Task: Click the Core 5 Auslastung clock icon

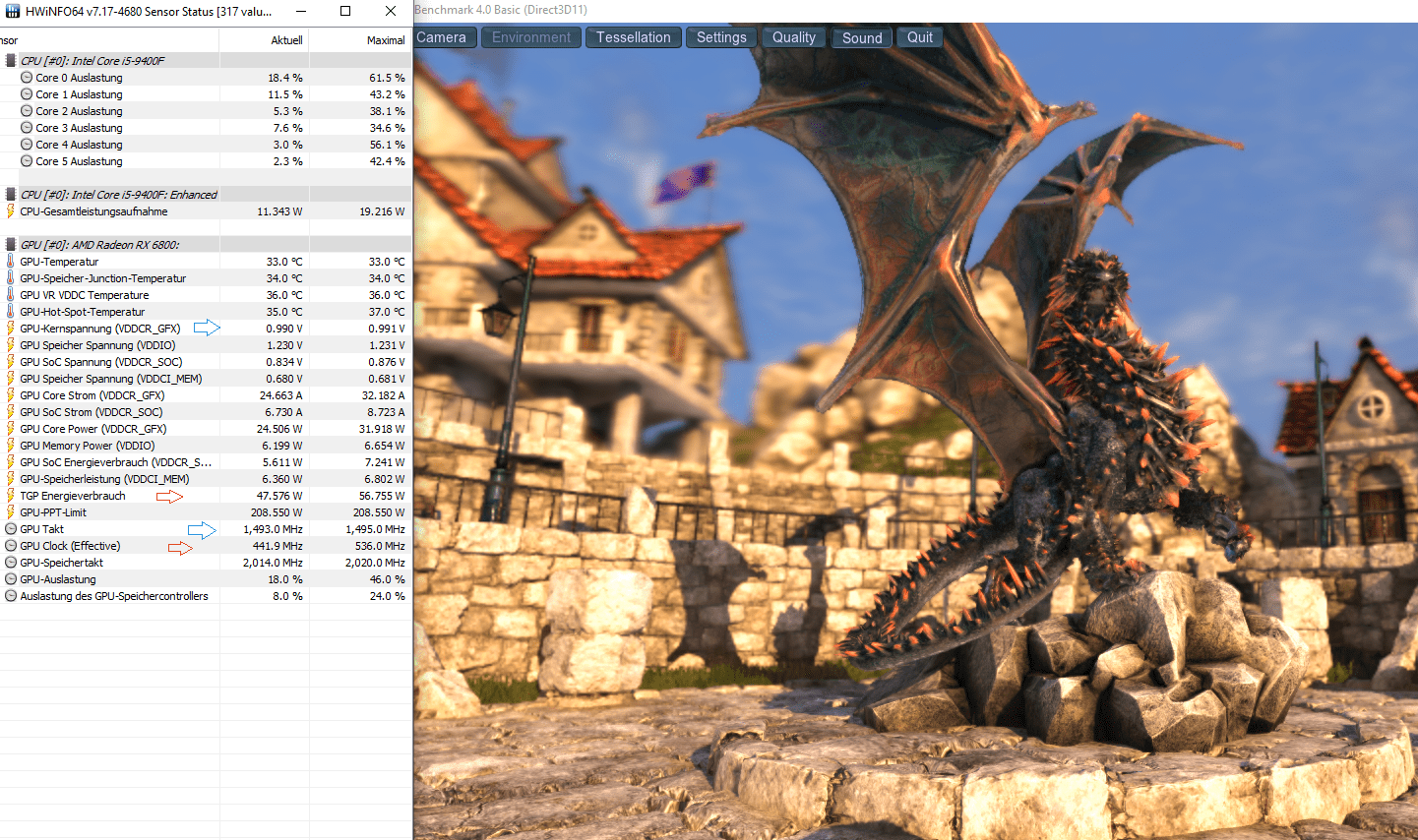Action: point(27,161)
